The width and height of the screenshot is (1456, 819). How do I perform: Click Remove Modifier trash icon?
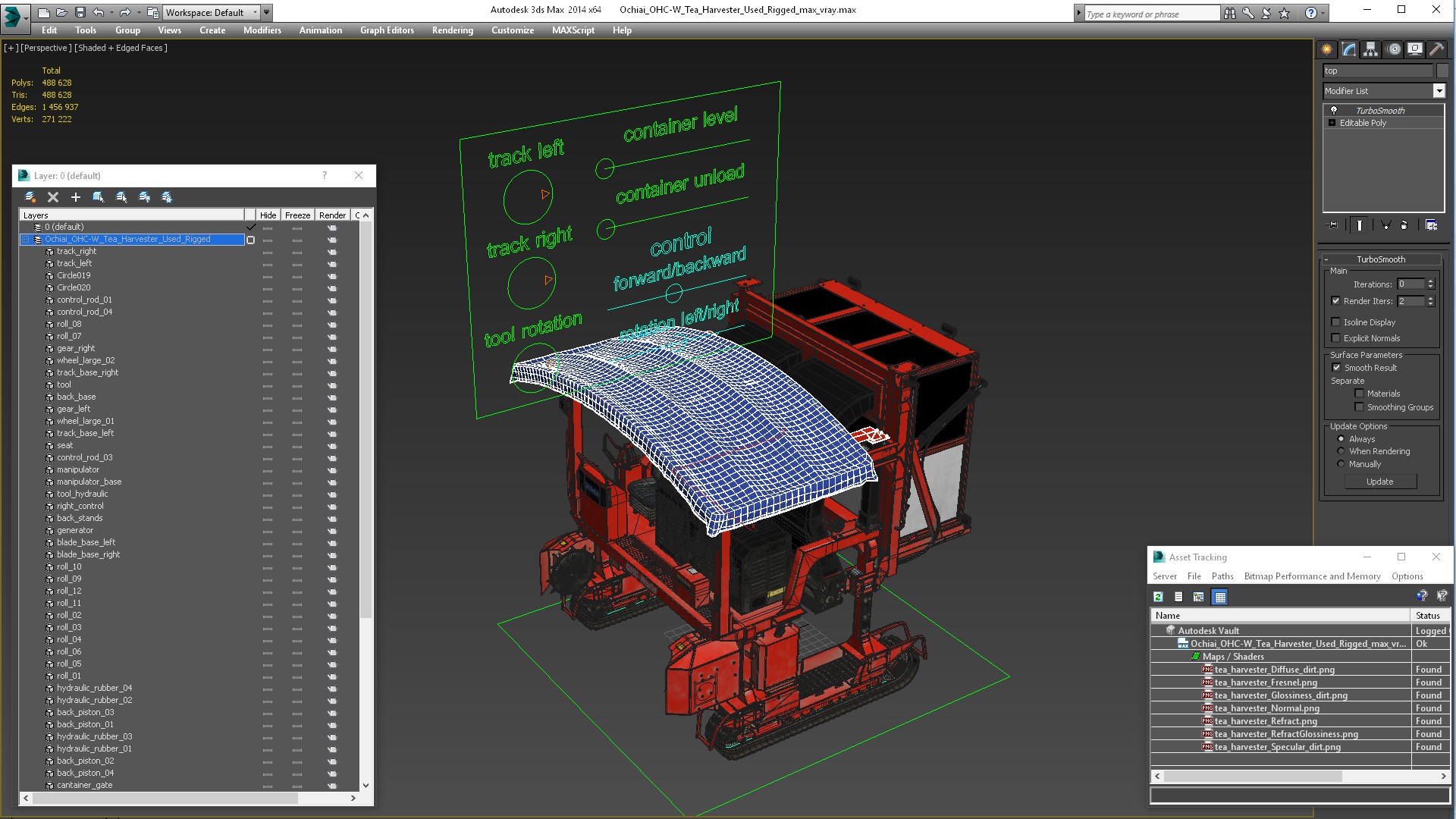1404,225
